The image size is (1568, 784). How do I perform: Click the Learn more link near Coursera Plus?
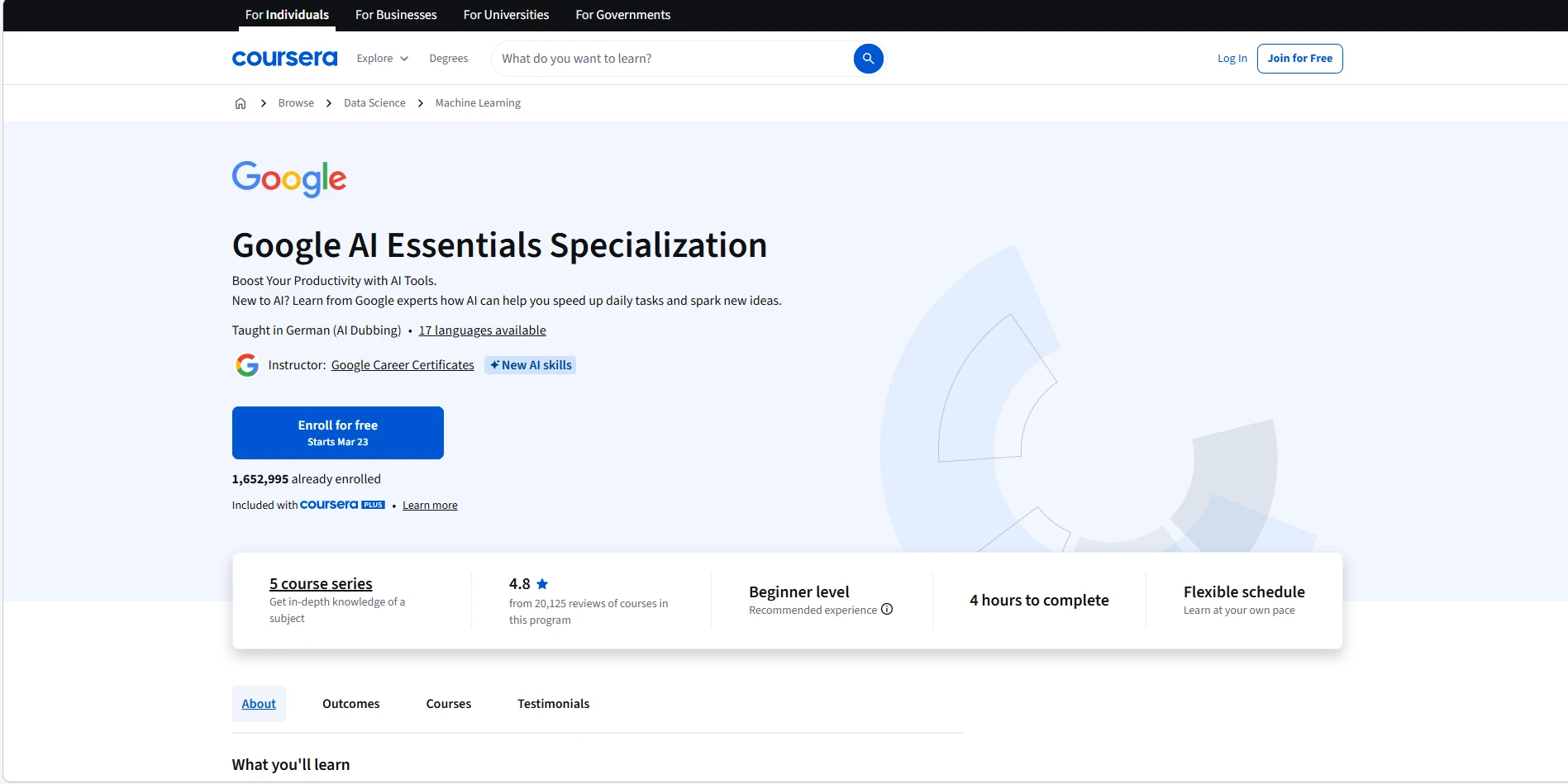point(429,505)
